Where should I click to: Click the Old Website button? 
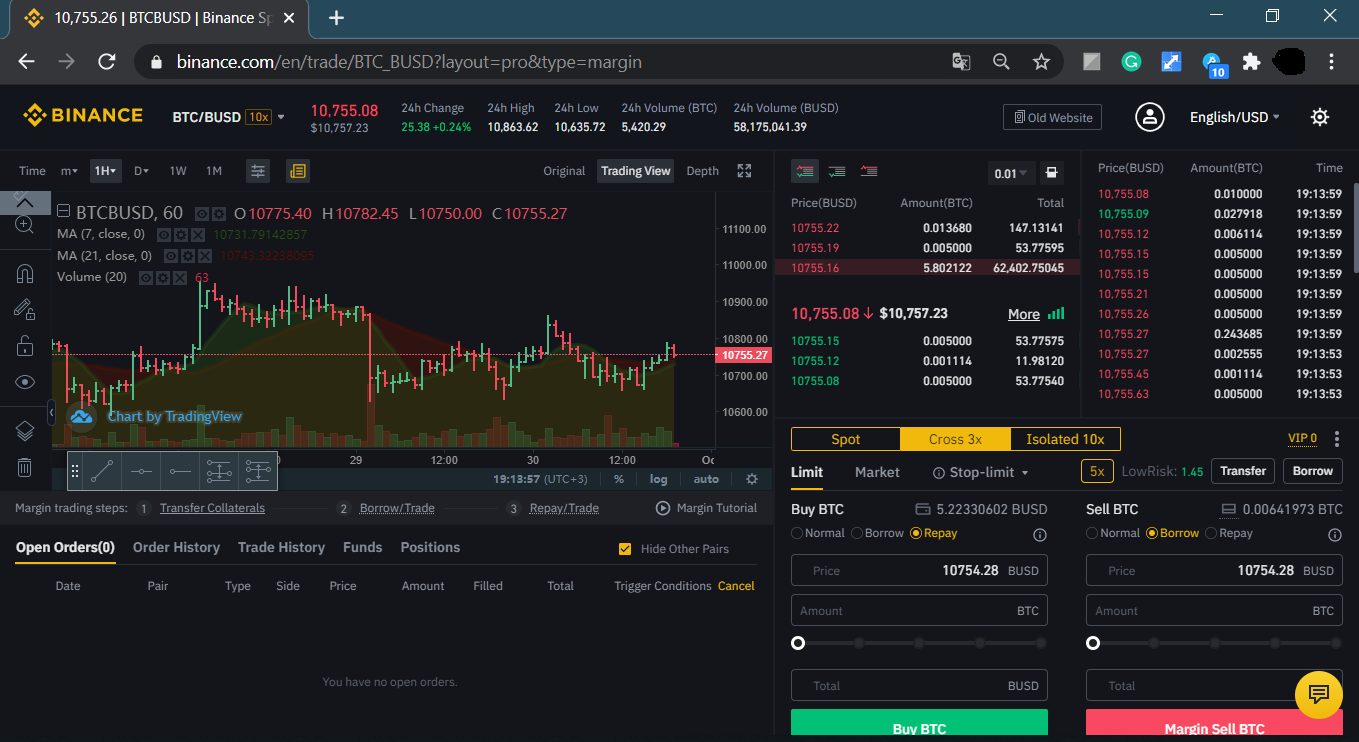[1052, 117]
